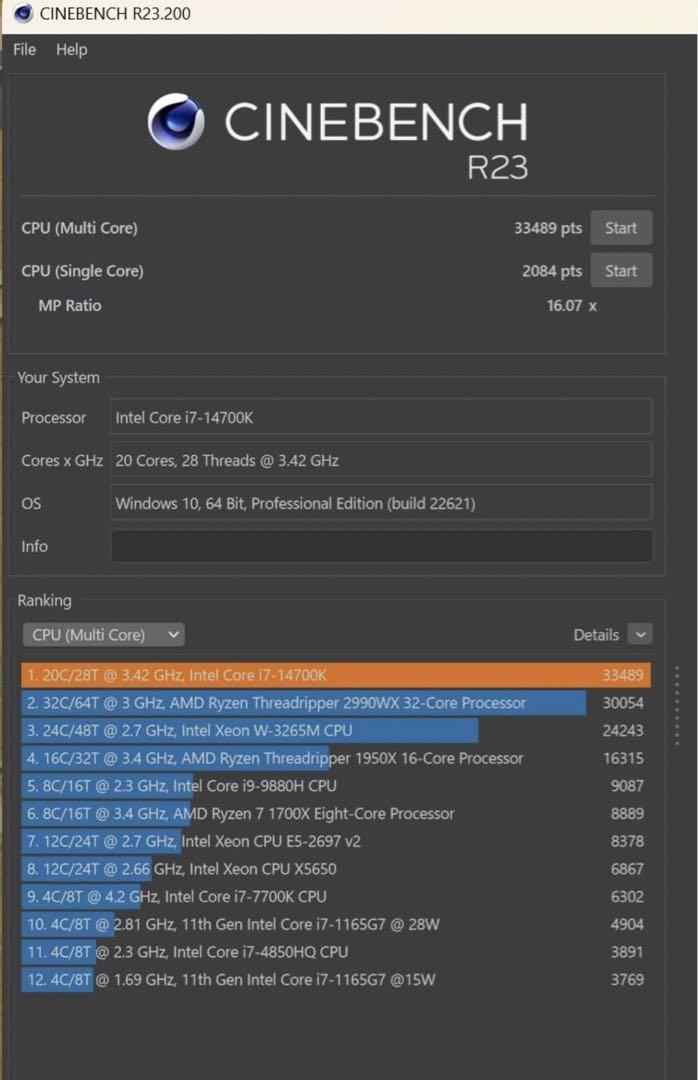698x1080 pixels.
Task: Select ranking row Intel Core i7-7700K
Action: tap(336, 896)
